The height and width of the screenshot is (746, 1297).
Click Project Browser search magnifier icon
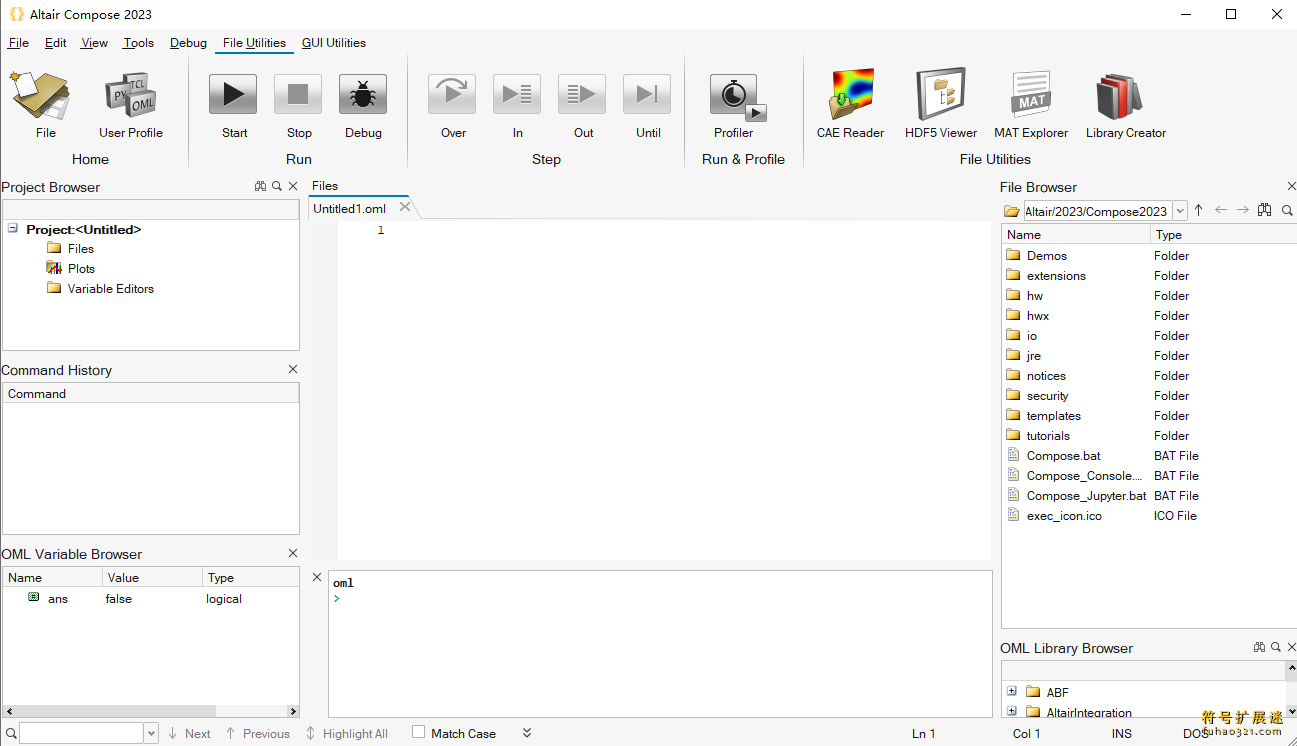[277, 186]
